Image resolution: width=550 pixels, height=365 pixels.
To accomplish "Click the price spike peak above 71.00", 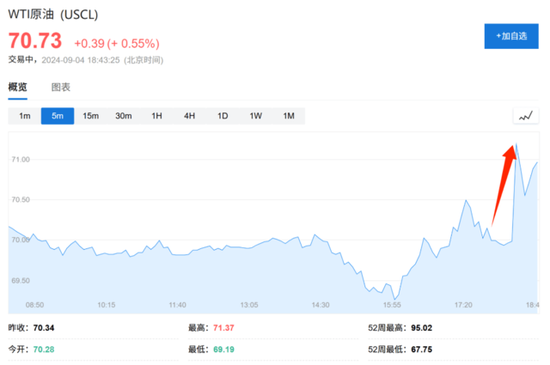I will point(516,144).
